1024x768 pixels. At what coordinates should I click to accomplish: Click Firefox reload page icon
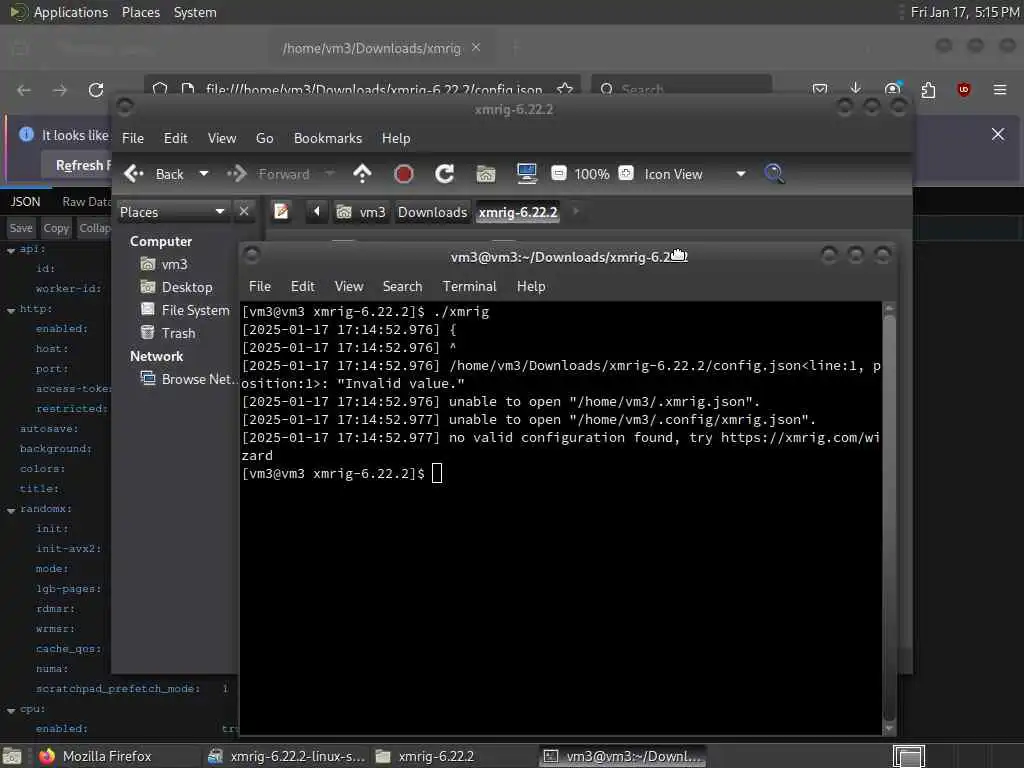point(96,90)
